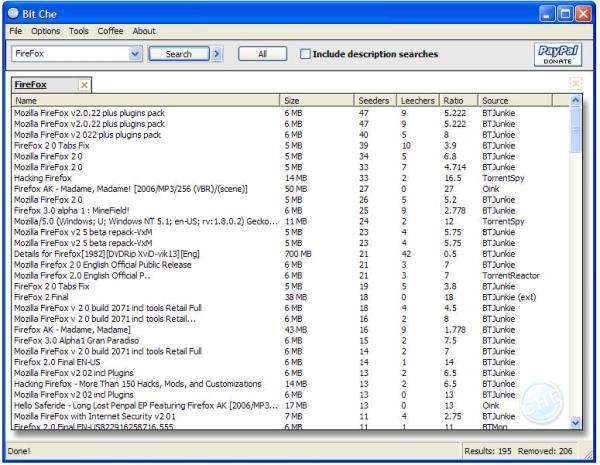Click the Bit Che title bar app icon
Viewport: 600px width, 465px height.
(13, 13)
